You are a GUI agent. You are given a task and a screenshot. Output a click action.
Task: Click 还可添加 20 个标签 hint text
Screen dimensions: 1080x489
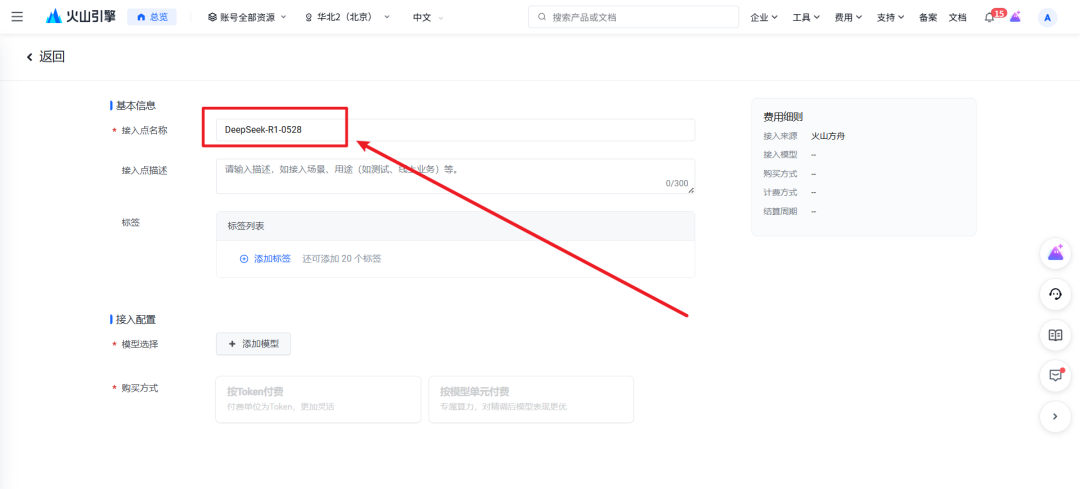click(342, 259)
